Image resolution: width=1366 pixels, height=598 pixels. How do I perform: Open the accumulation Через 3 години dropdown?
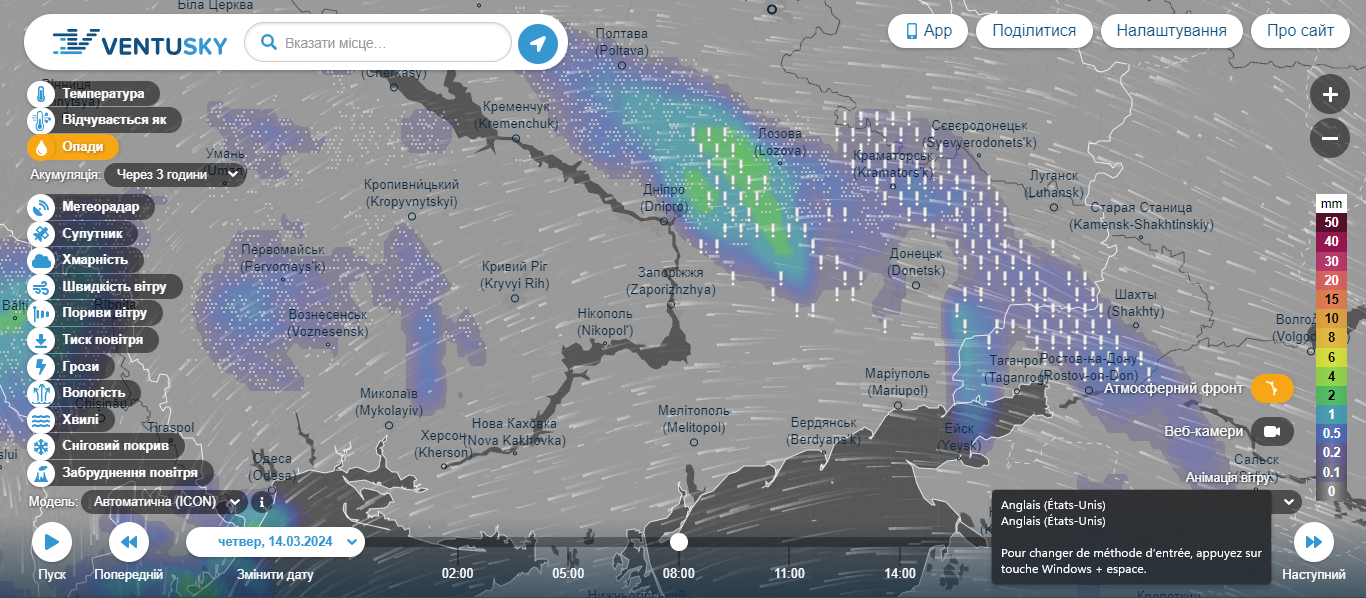(176, 174)
